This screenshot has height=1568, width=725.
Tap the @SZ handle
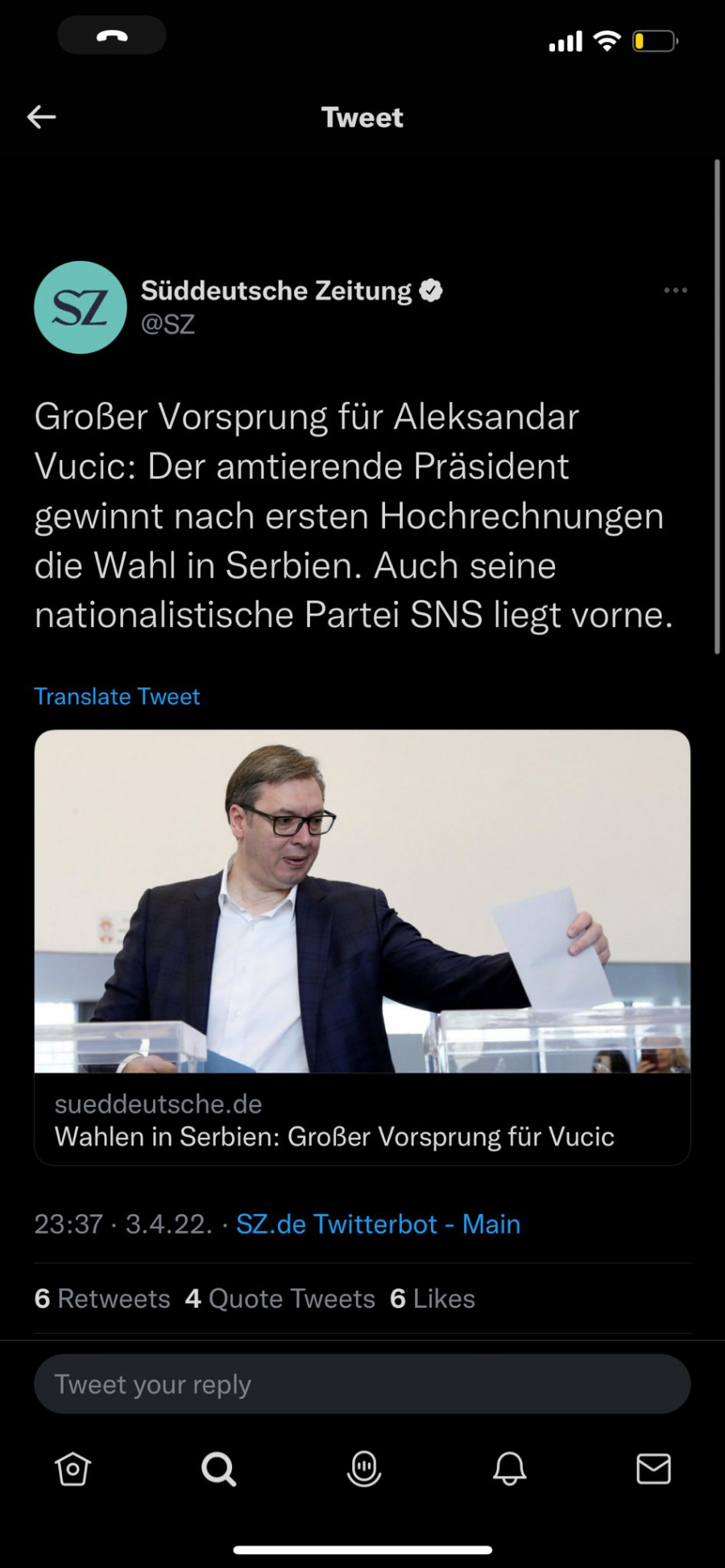168,324
